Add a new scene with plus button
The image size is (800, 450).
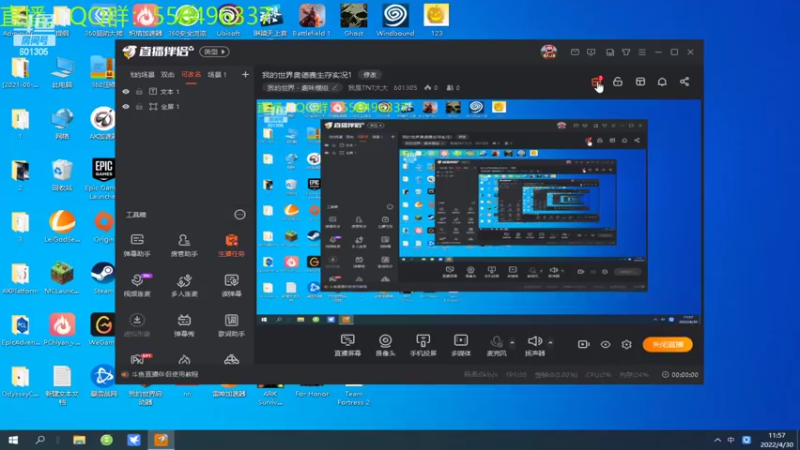(245, 74)
